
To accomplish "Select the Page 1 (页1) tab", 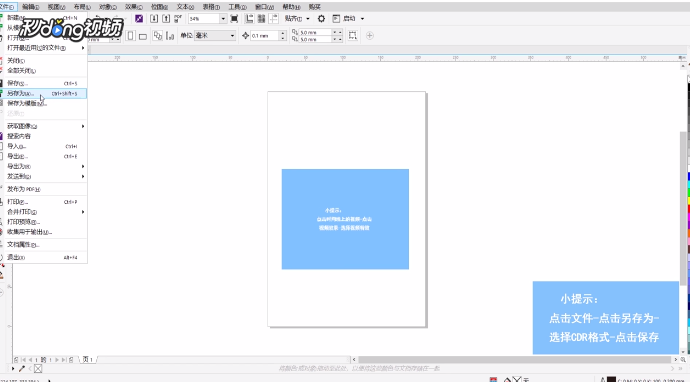I will tap(88, 360).
